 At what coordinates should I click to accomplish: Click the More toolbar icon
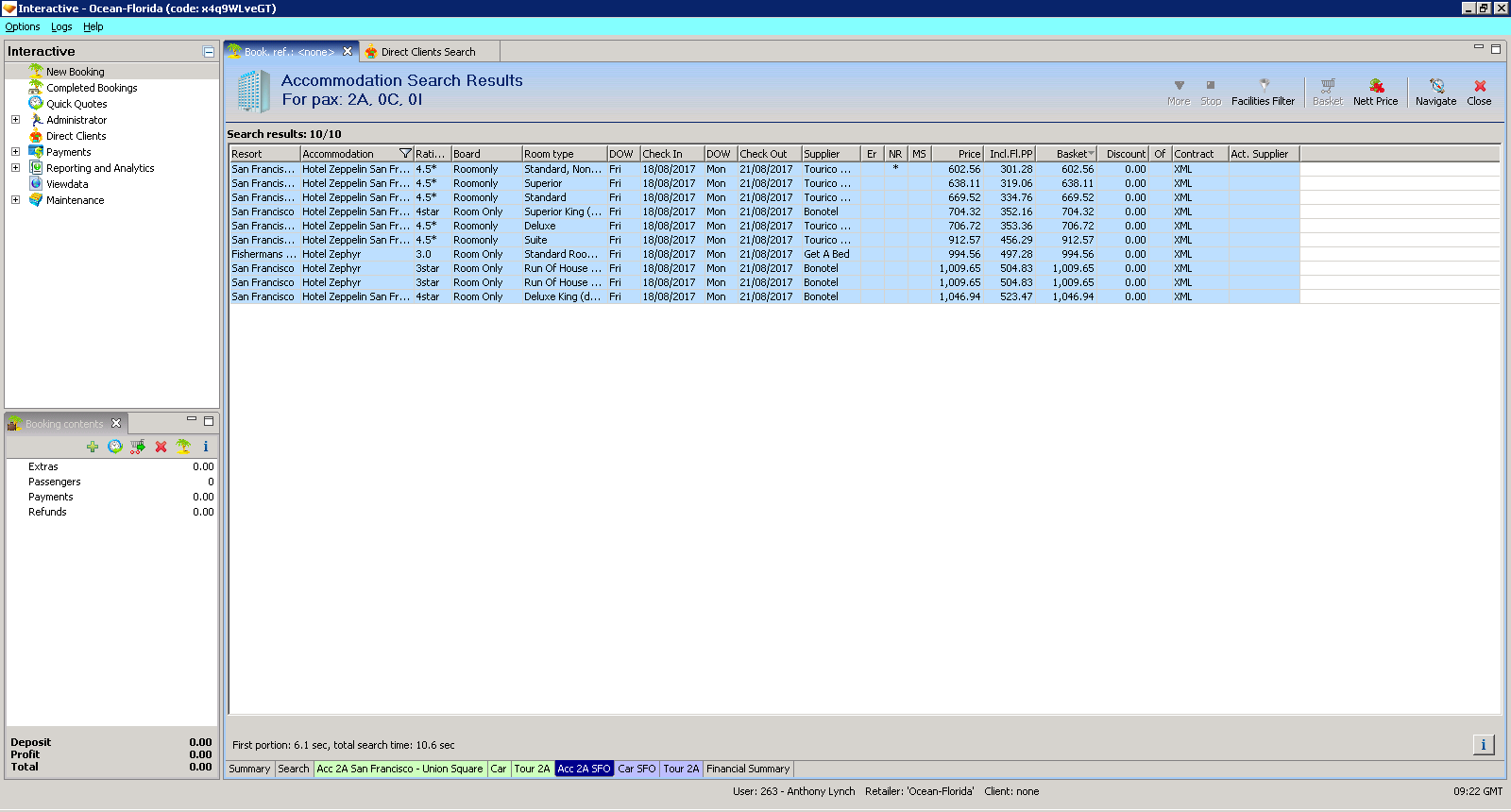[1179, 93]
